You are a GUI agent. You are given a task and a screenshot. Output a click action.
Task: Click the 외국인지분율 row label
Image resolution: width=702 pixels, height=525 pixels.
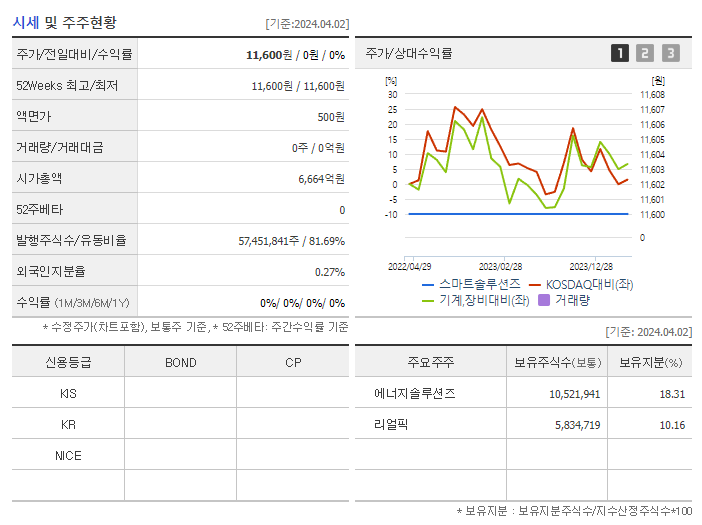pyautogui.click(x=51, y=271)
